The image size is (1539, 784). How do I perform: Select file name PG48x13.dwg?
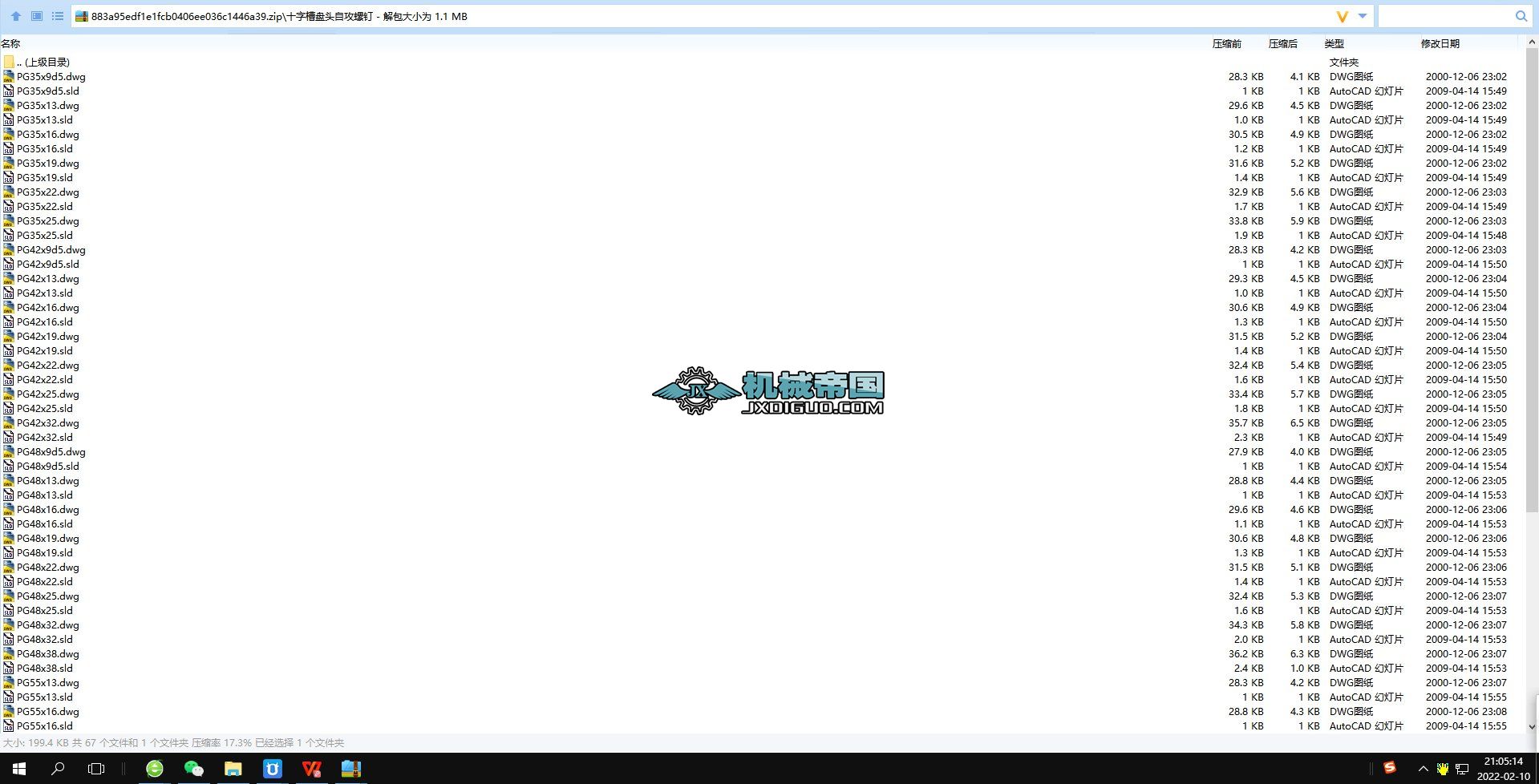click(x=48, y=481)
